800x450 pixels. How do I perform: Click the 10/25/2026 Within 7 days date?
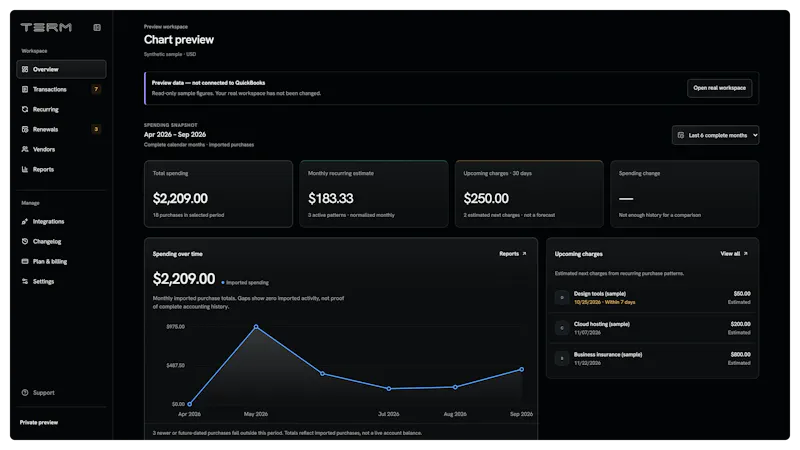click(x=605, y=302)
